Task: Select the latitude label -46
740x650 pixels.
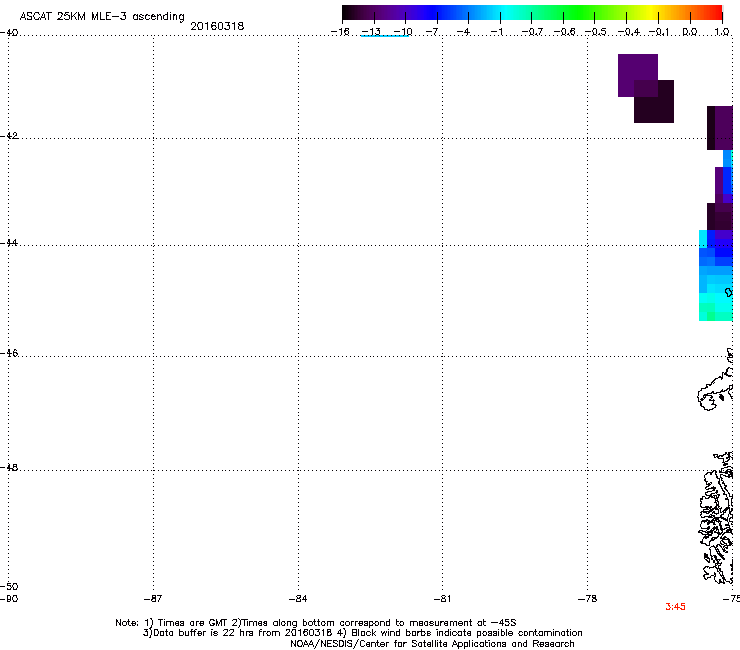Action: (9, 353)
